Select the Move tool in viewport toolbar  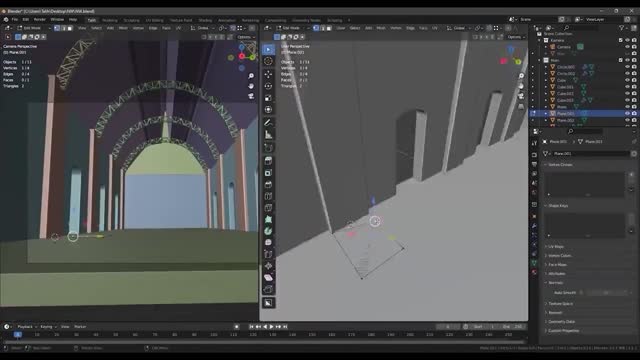[x=268, y=74]
